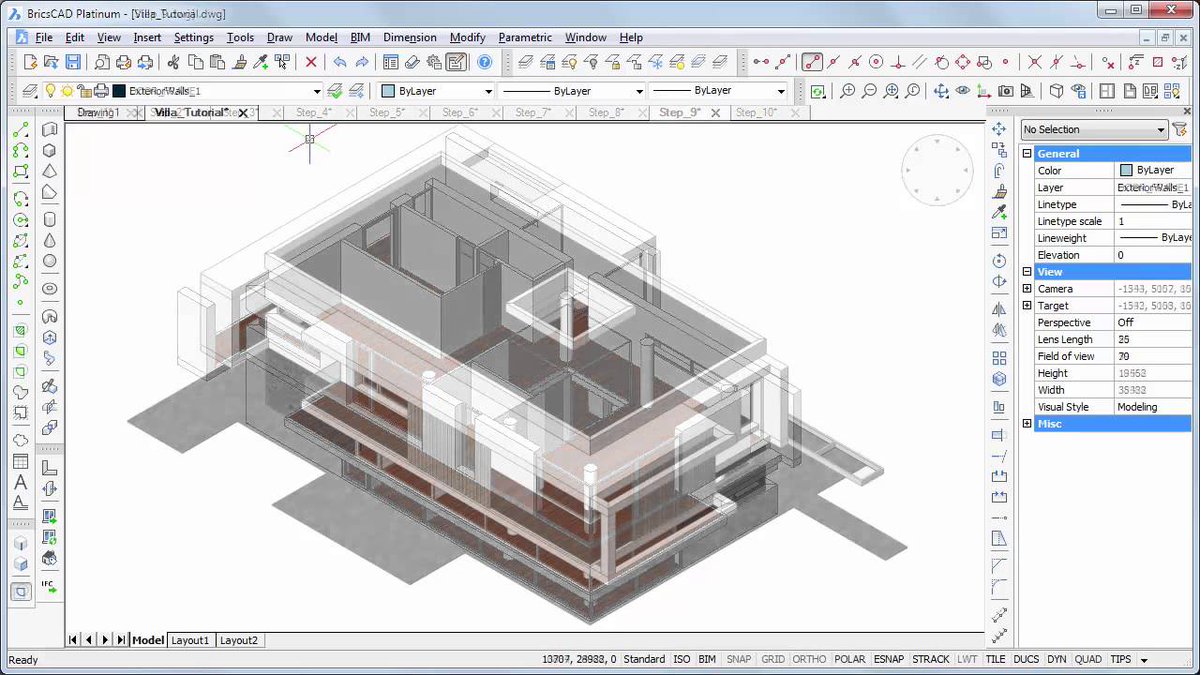Select the Text 'A' tool
The height and width of the screenshot is (675, 1200).
[x=20, y=482]
